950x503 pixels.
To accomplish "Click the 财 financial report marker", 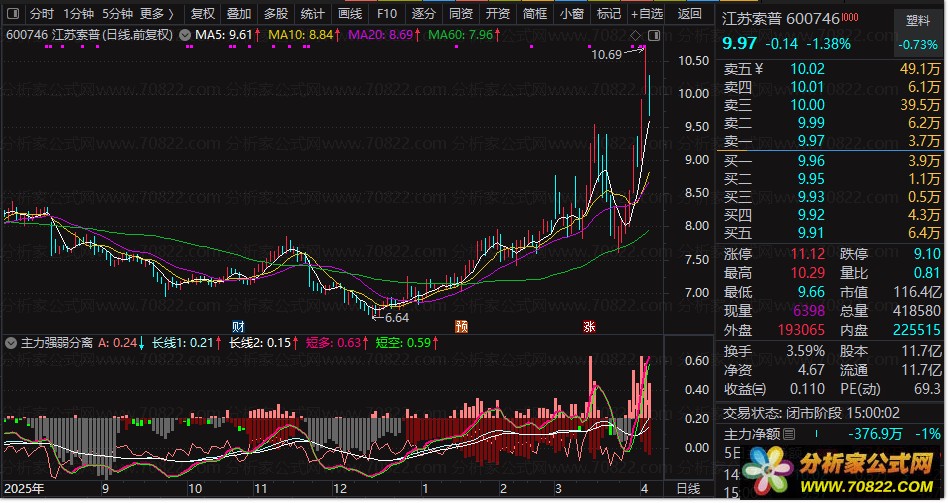I will coord(238,327).
